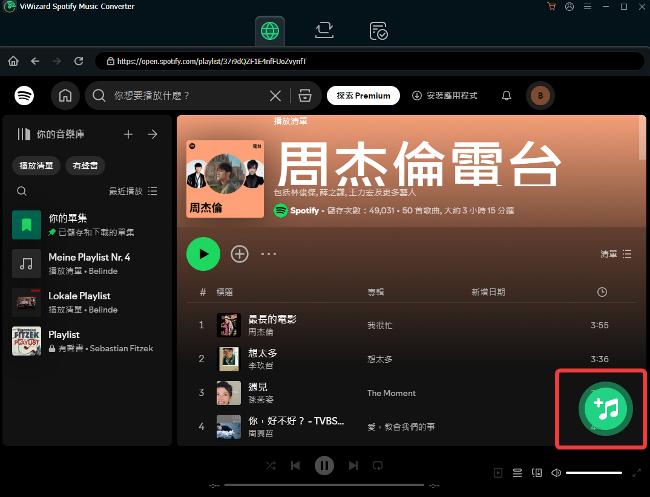Pause playback button

(324, 465)
